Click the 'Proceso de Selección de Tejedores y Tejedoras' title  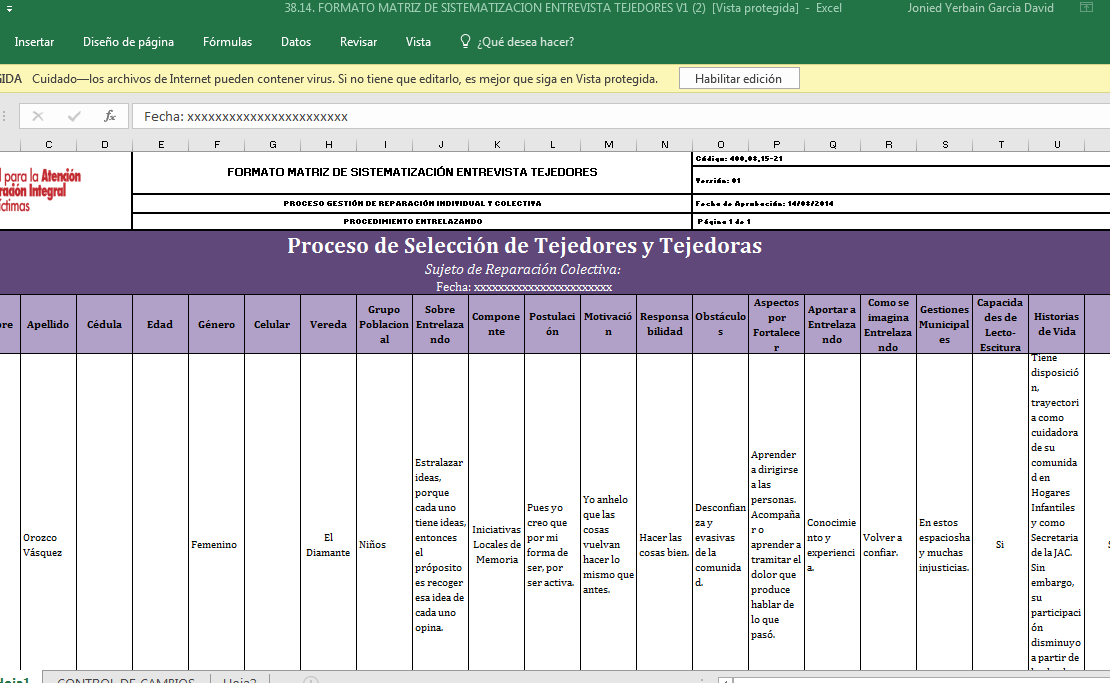[x=525, y=246]
